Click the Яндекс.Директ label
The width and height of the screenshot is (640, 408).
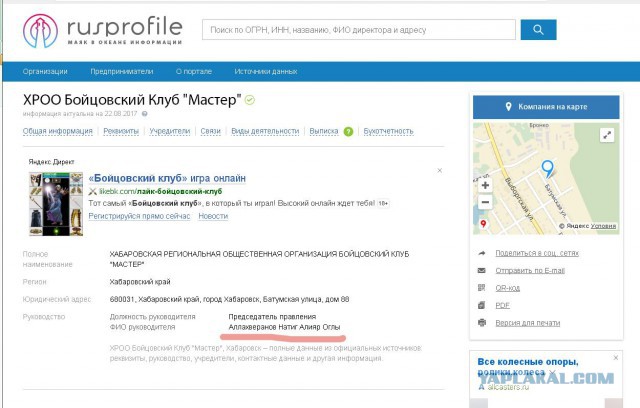point(51,162)
